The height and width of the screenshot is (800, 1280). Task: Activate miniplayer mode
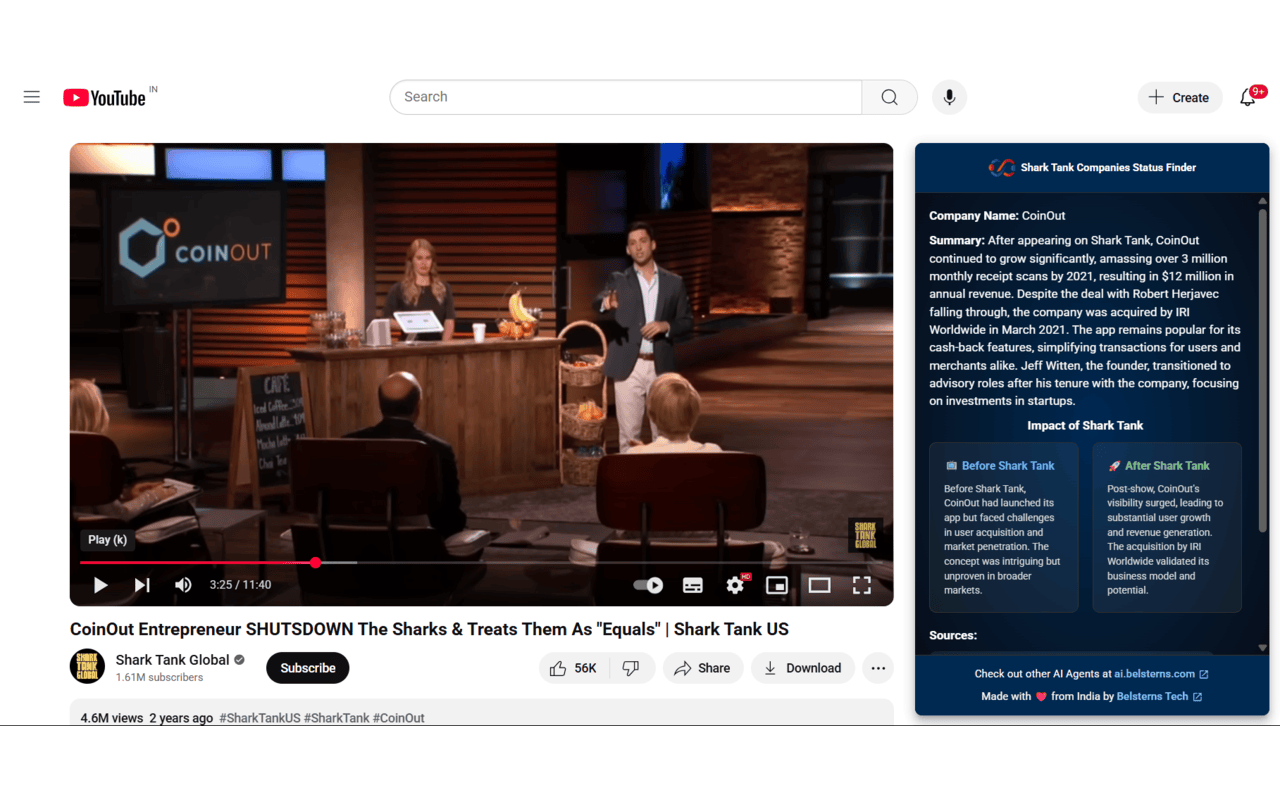pos(777,585)
